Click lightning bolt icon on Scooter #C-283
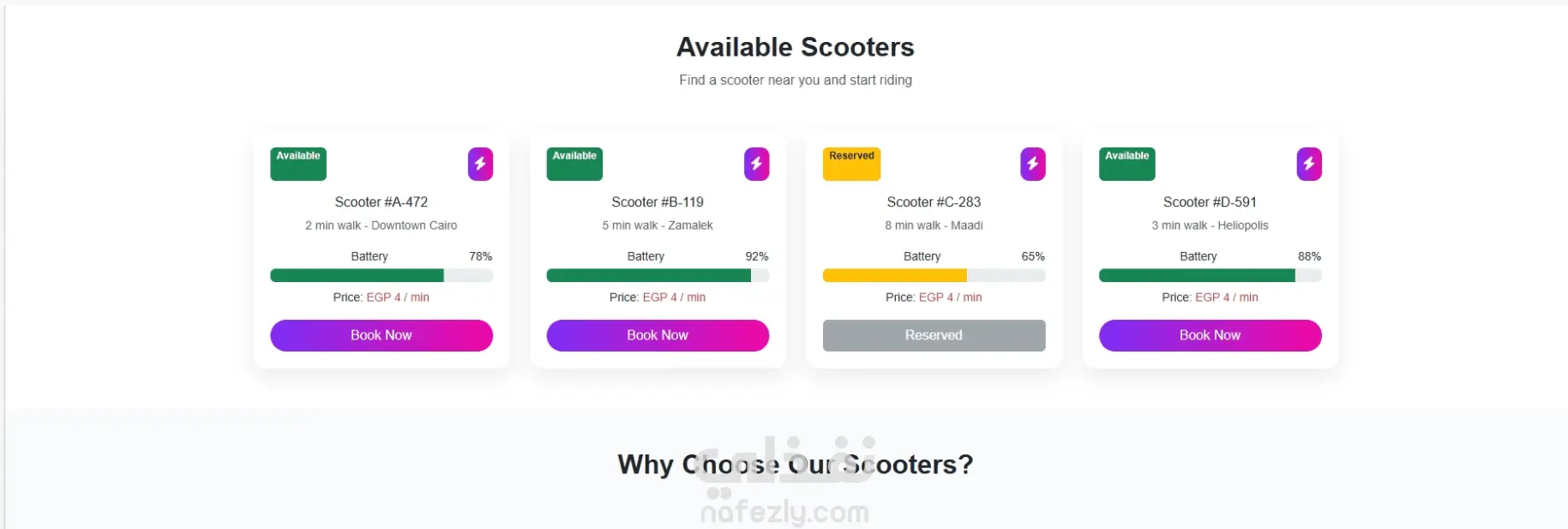This screenshot has width=1568, height=529. pos(1032,164)
